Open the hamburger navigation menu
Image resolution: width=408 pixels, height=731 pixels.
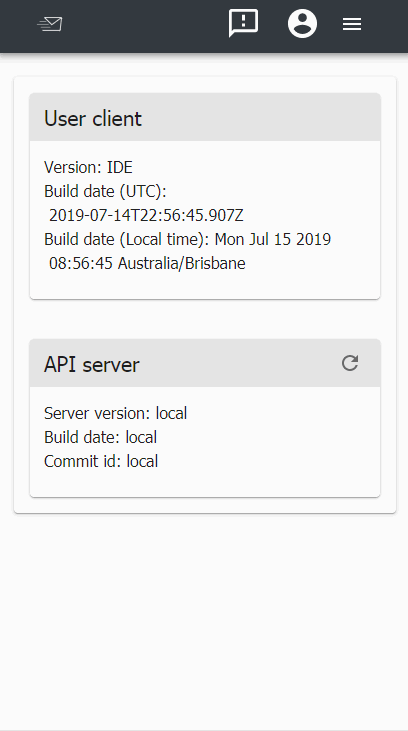[x=352, y=24]
